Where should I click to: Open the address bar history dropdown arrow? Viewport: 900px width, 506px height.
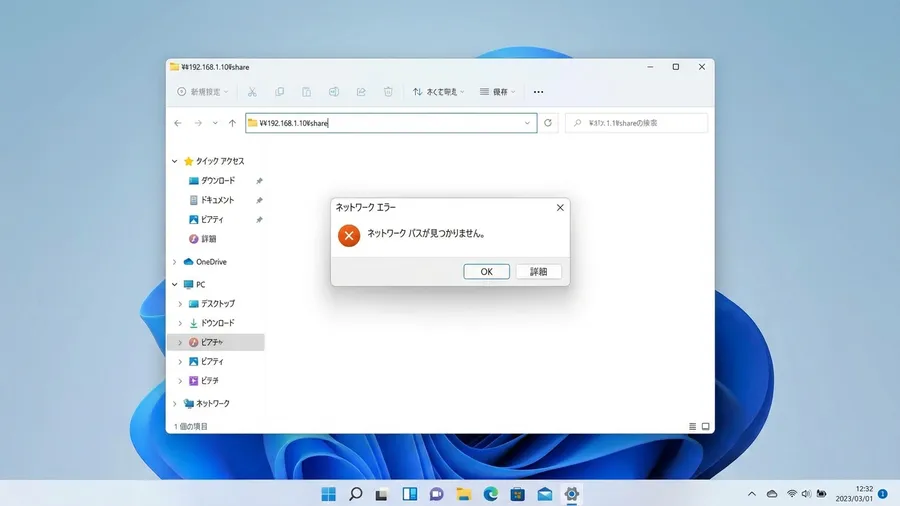point(527,123)
